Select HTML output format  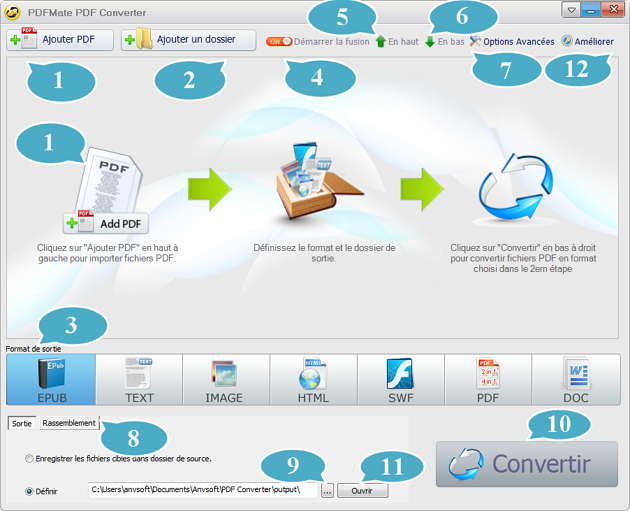click(x=313, y=379)
